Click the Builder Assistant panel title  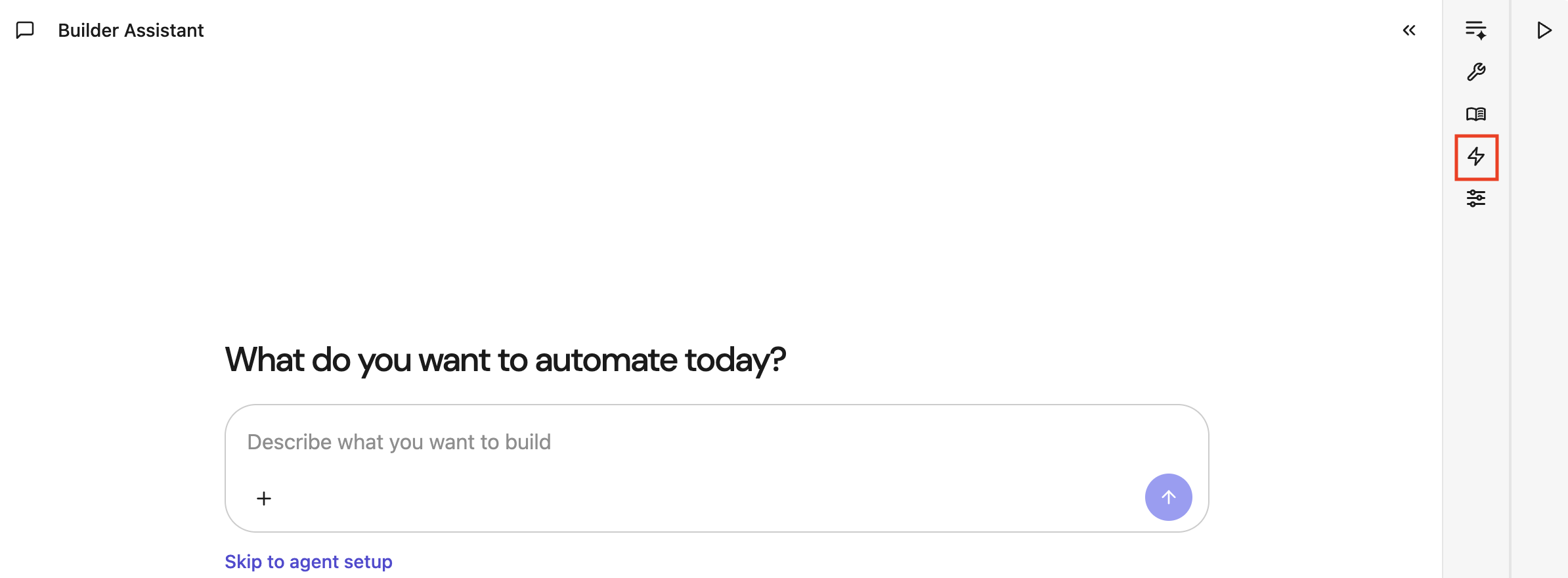pos(131,30)
